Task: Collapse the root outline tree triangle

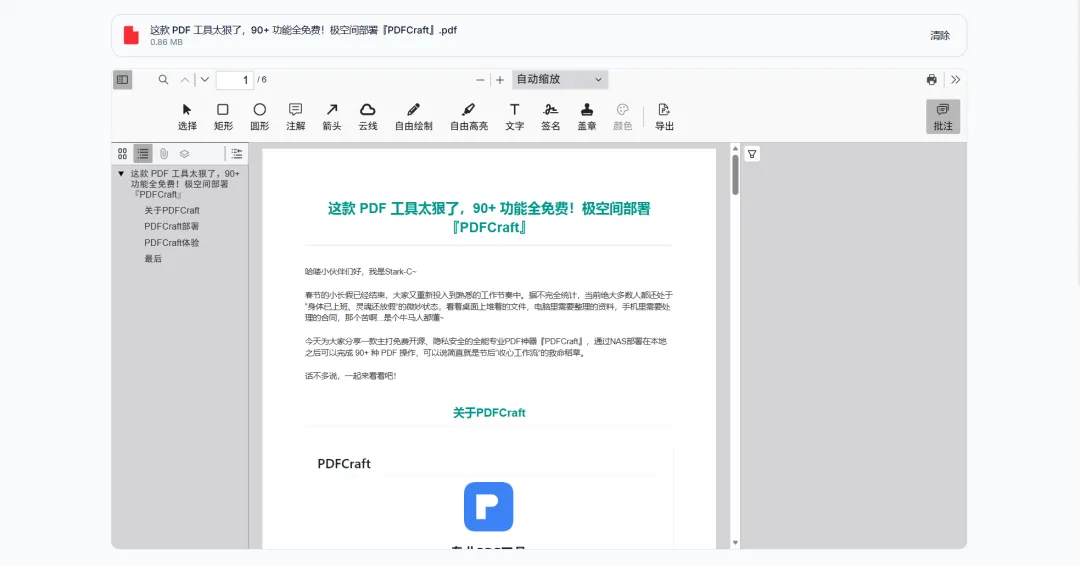Action: (x=121, y=174)
